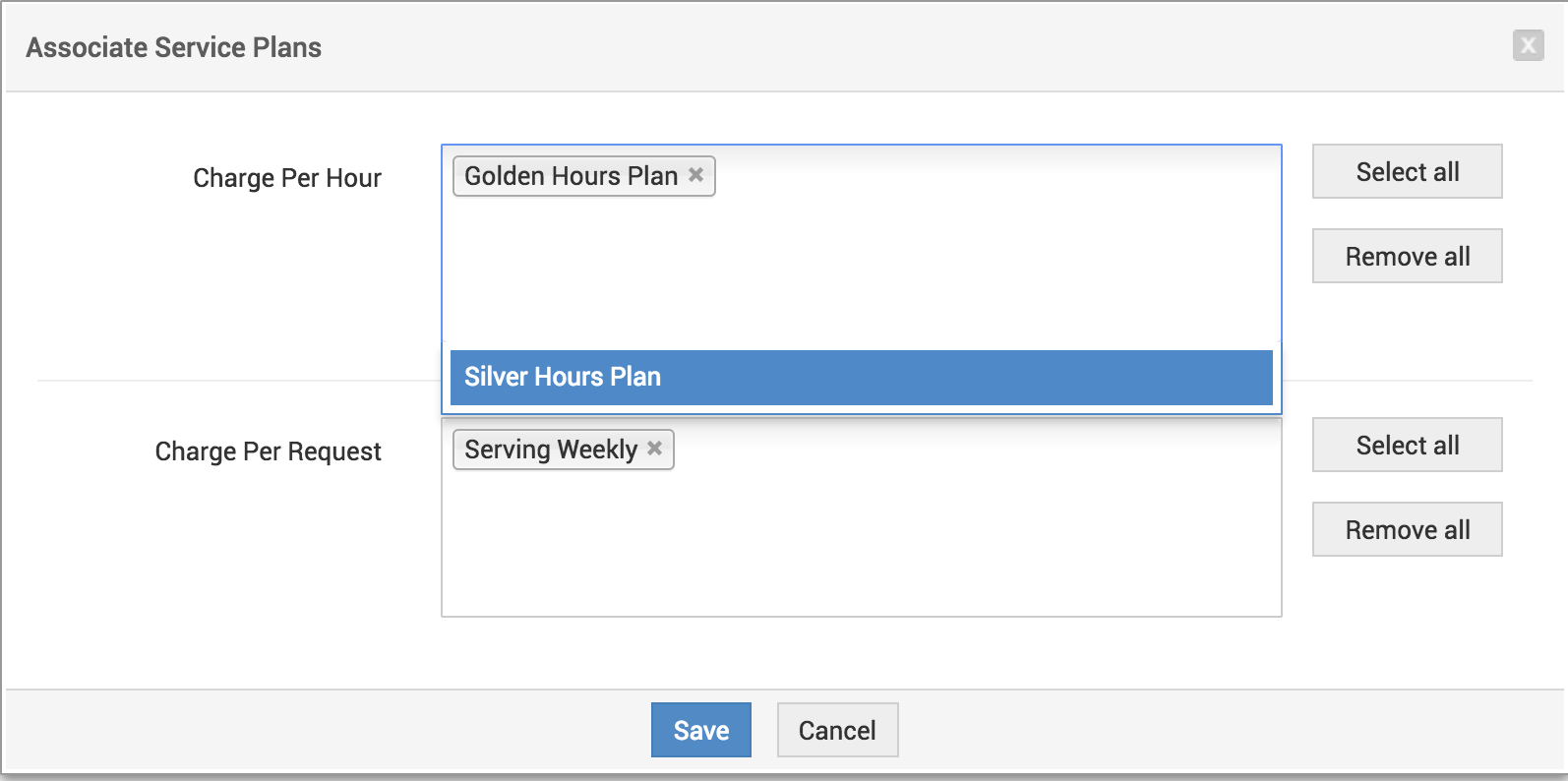Click the Golden Hours Plan tag text
Viewport: 1568px width, 781px height.
click(x=571, y=176)
